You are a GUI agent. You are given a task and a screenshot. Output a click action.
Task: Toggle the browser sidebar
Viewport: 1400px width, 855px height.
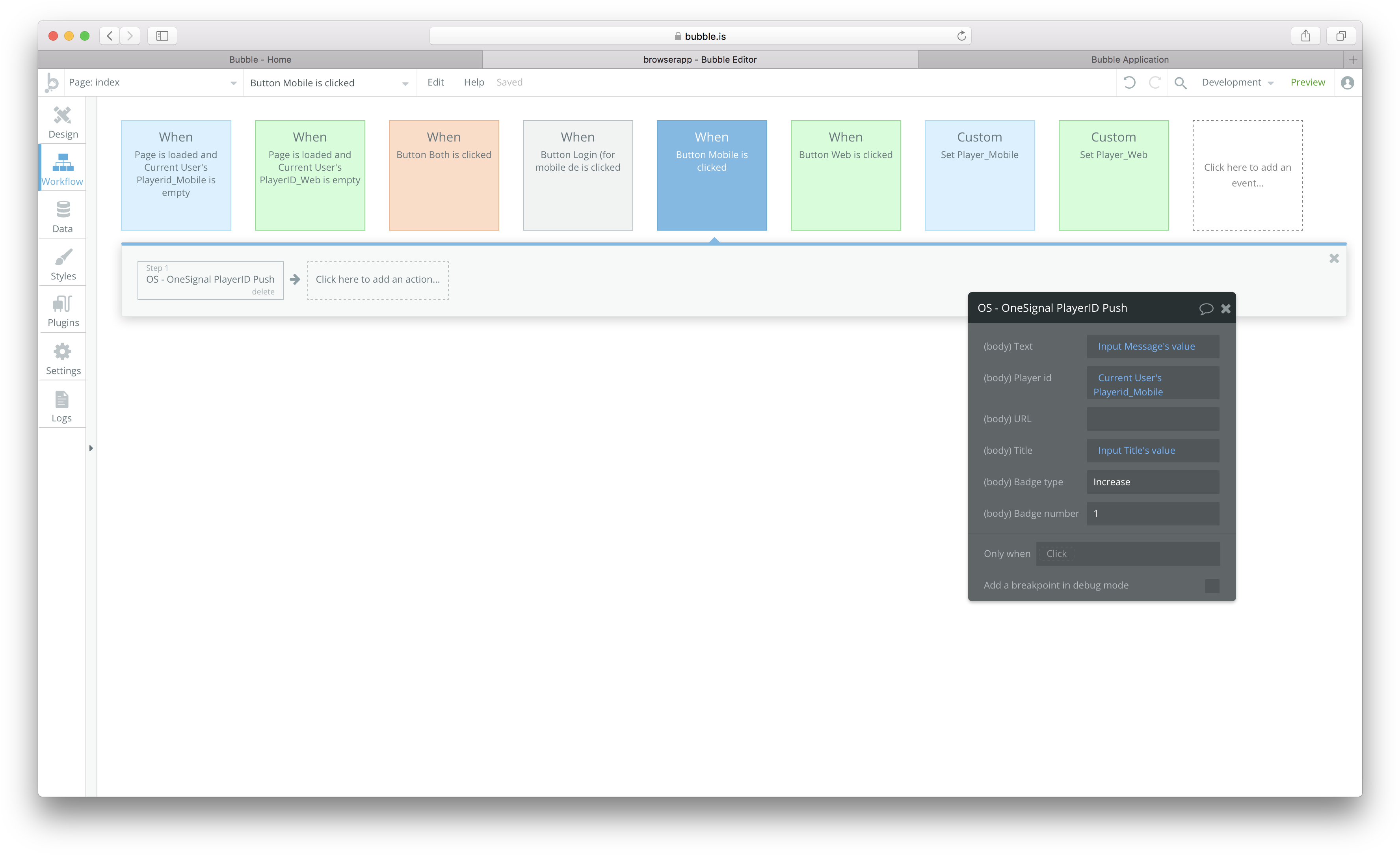coord(162,36)
